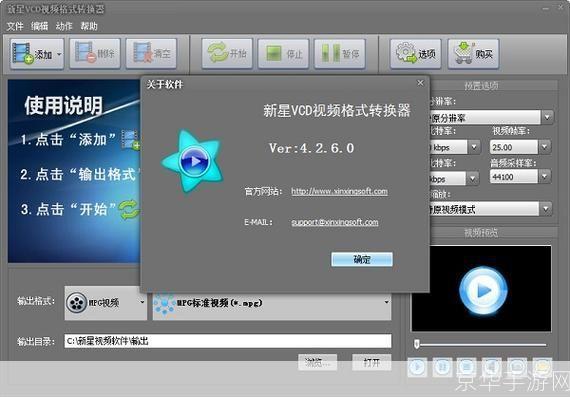Click the speaker volume icon below the preview
The width and height of the screenshot is (570, 397).
pyautogui.click(x=491, y=367)
